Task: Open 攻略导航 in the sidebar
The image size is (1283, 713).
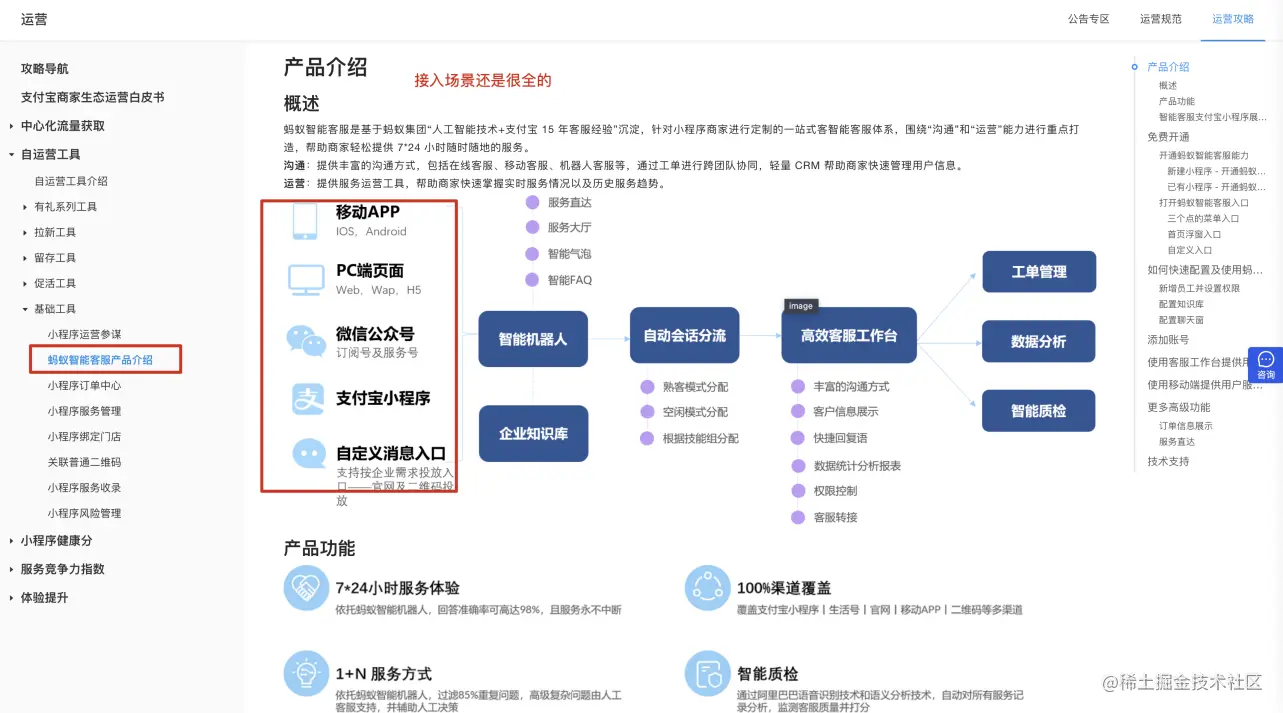Action: point(45,69)
